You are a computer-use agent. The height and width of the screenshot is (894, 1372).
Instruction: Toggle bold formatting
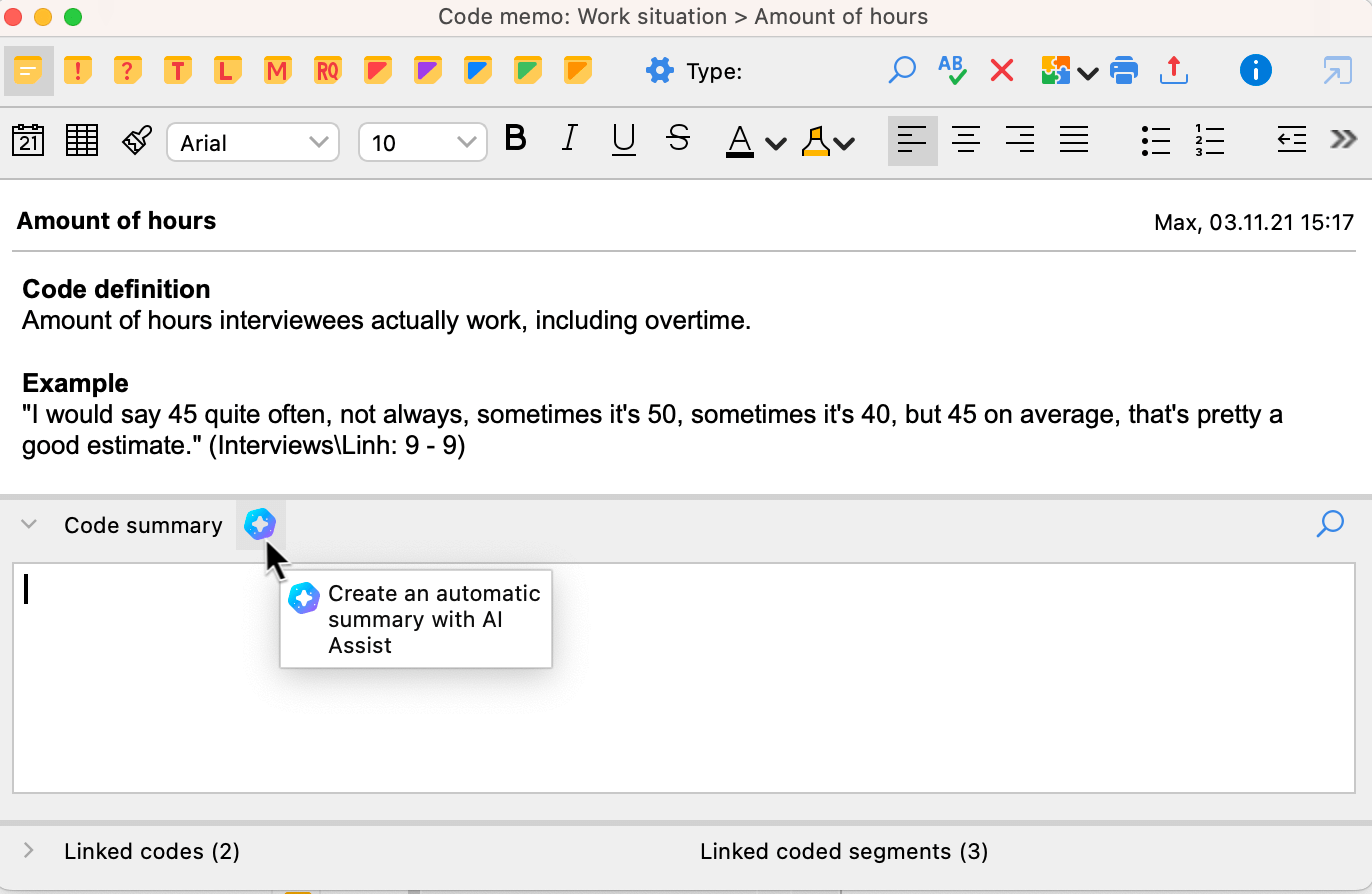pos(515,140)
